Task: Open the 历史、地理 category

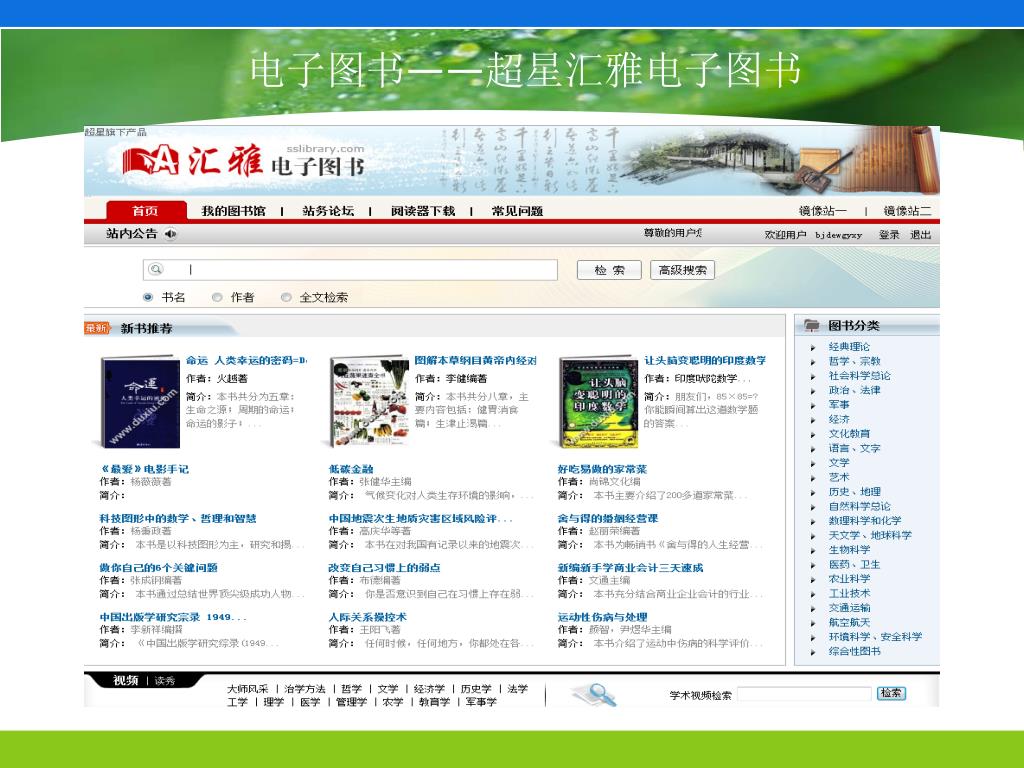Action: pos(855,492)
